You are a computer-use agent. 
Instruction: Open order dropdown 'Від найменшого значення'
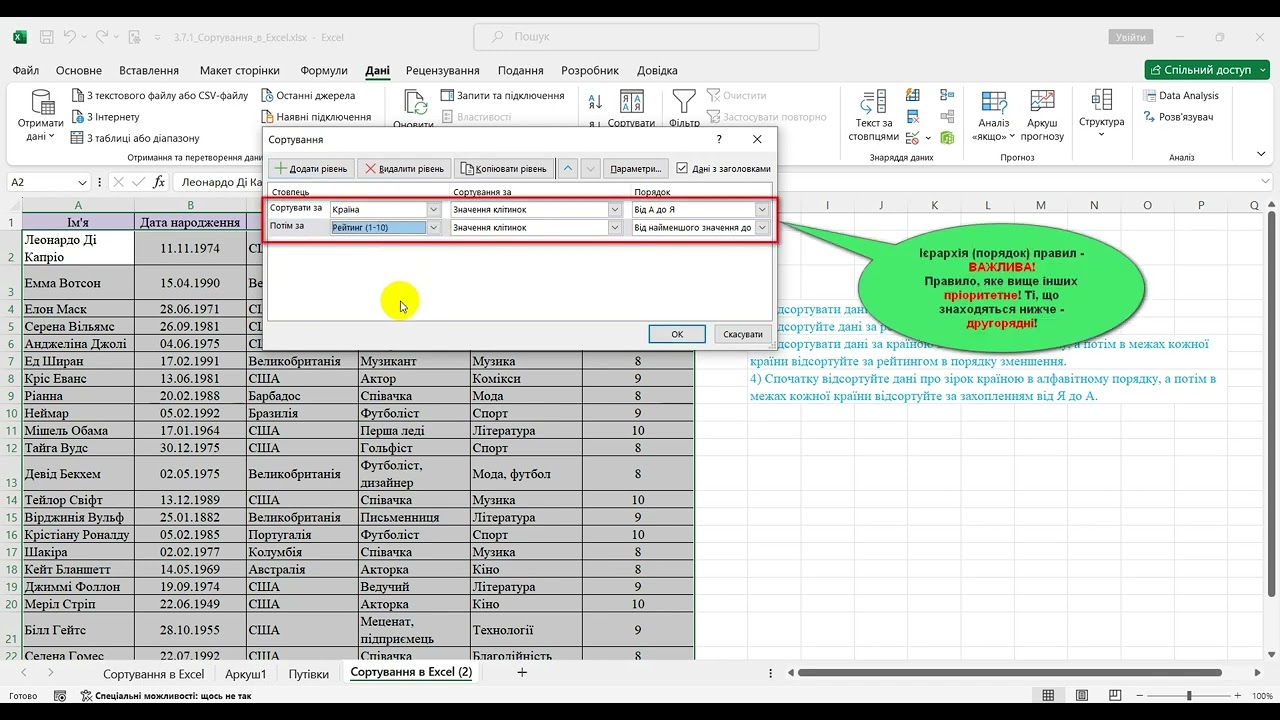click(x=762, y=227)
